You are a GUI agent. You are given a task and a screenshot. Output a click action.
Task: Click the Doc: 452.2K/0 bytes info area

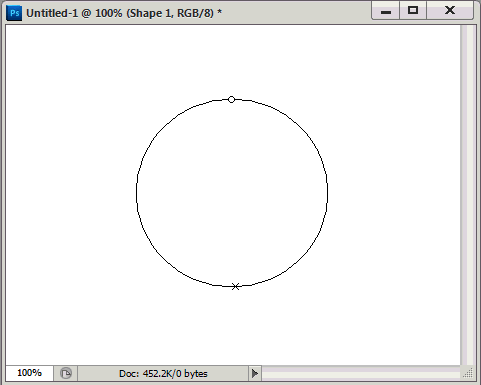pos(163,374)
